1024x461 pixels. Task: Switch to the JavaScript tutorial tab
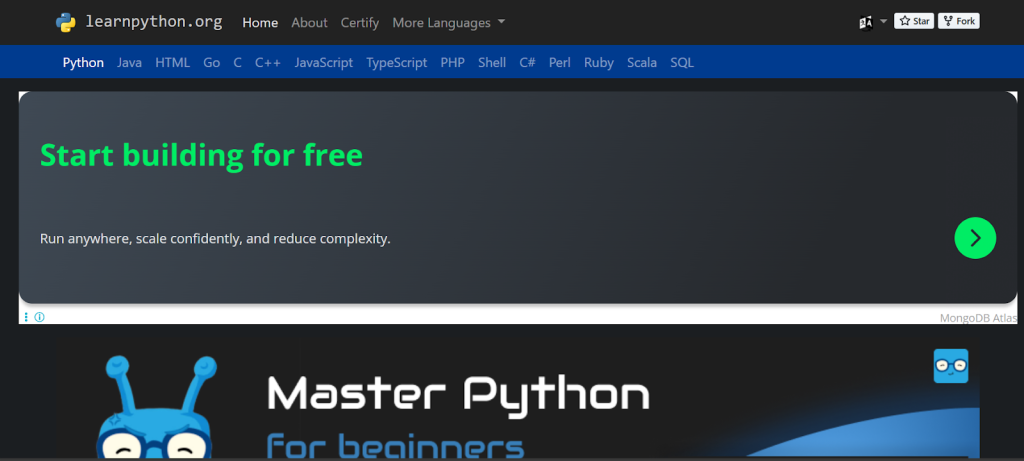(323, 62)
